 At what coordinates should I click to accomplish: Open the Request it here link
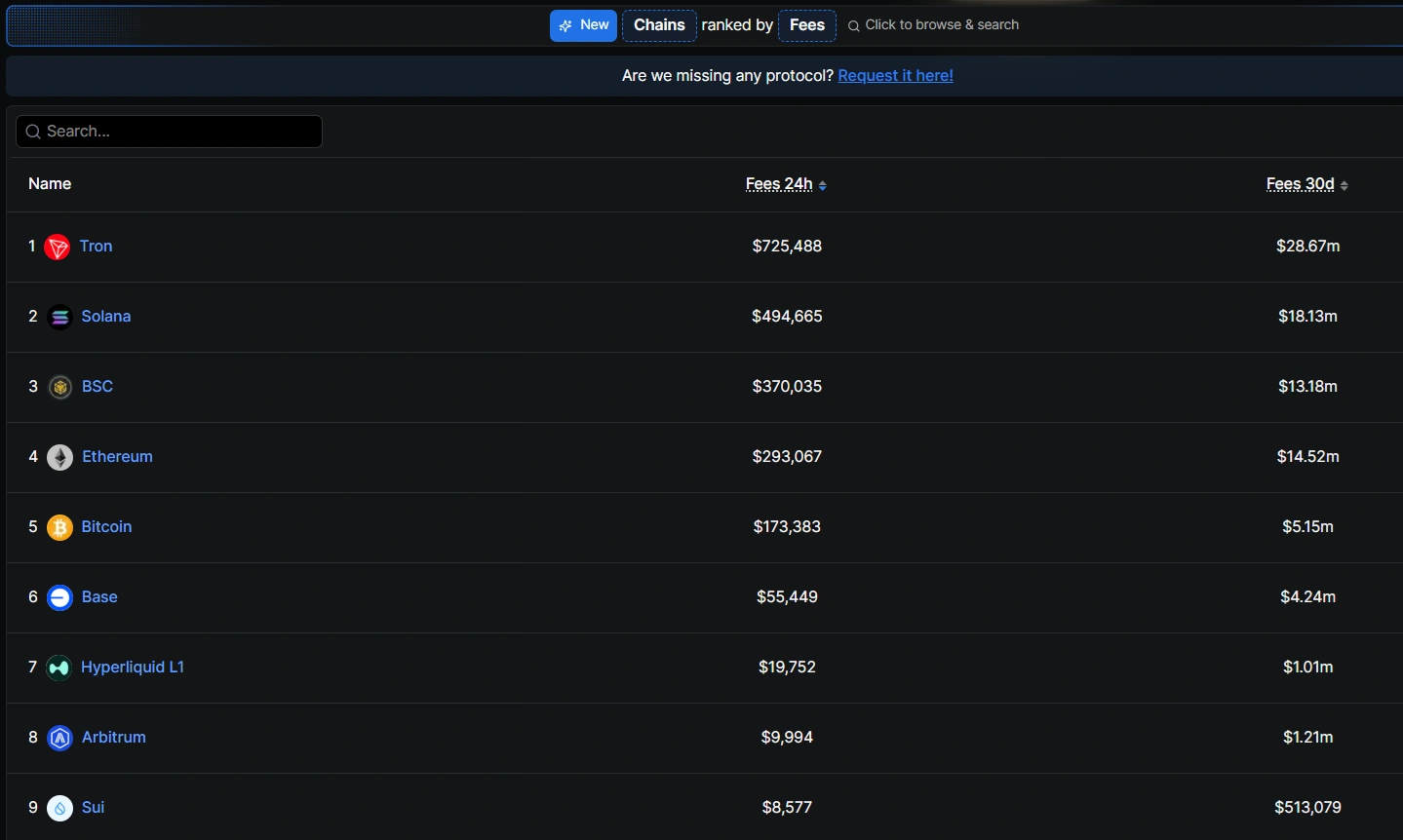pos(896,76)
